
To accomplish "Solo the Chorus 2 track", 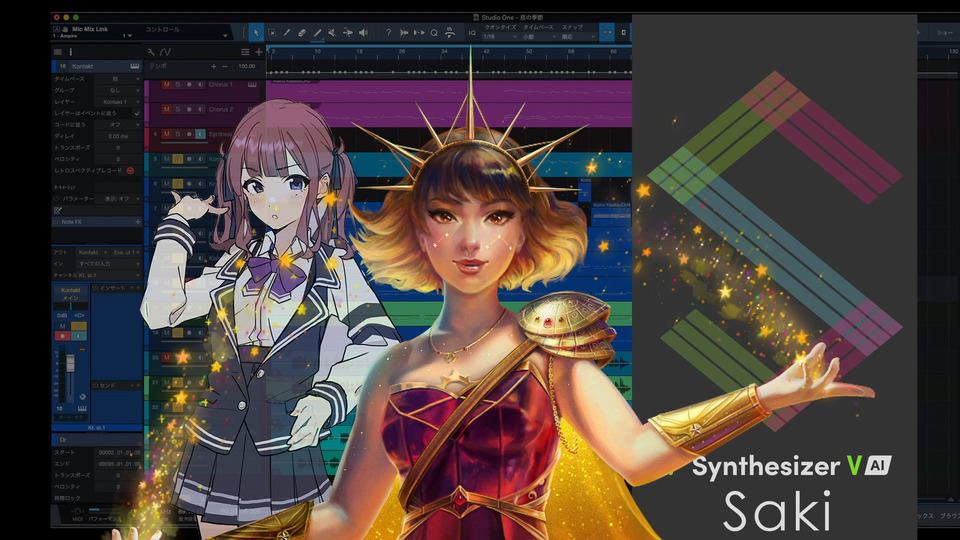I will pos(178,109).
